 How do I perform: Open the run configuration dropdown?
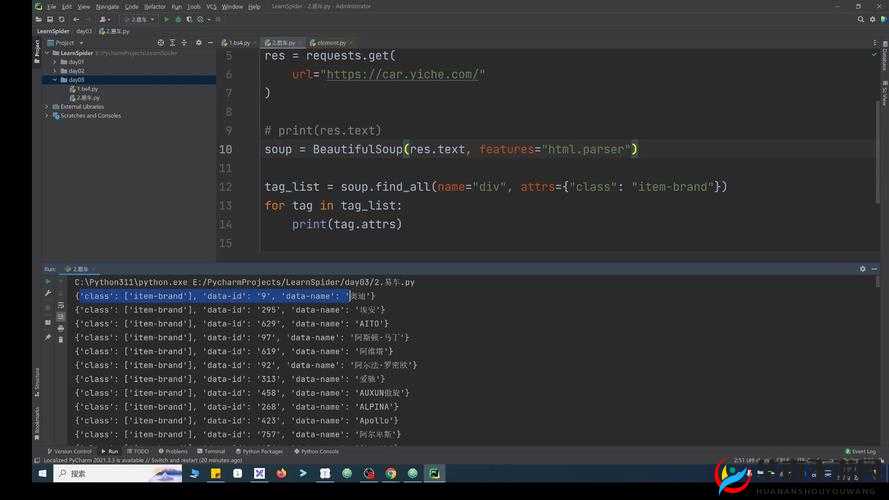[x=140, y=19]
